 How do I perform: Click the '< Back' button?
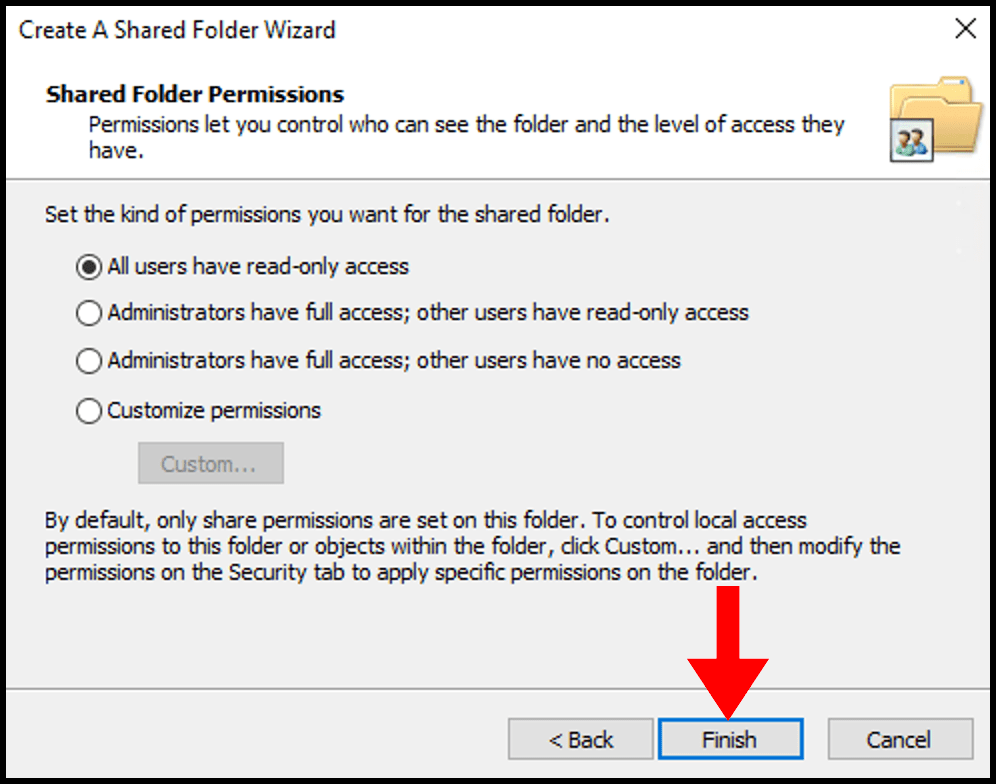tap(580, 739)
